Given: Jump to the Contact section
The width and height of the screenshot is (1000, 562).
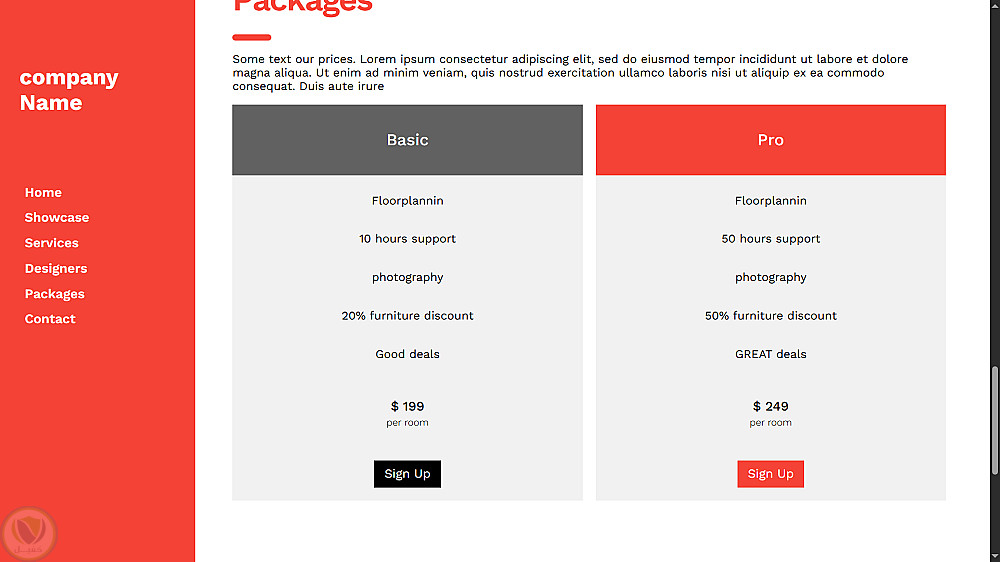Looking at the screenshot, I should pyautogui.click(x=50, y=319).
